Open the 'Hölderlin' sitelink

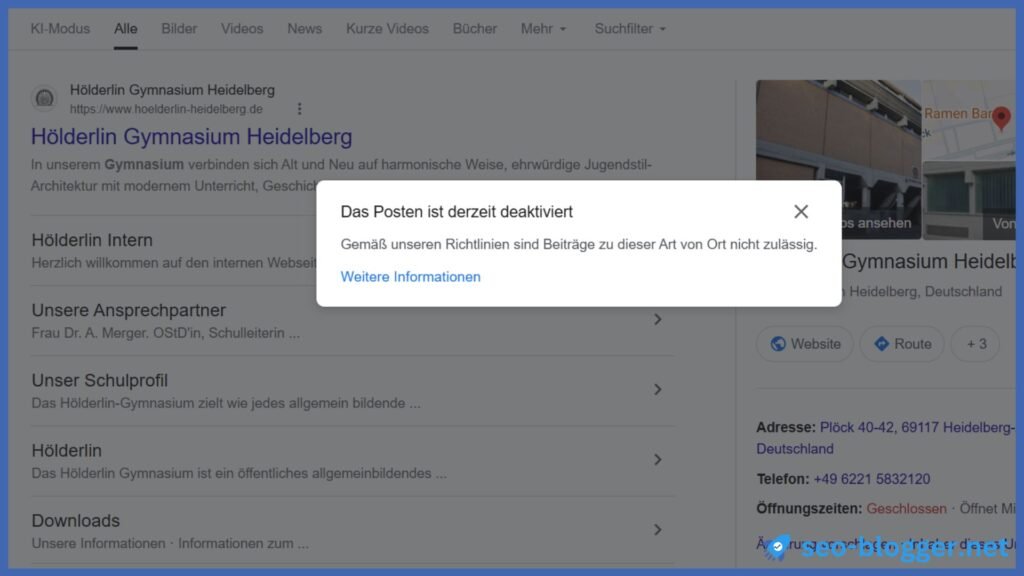click(x=67, y=451)
